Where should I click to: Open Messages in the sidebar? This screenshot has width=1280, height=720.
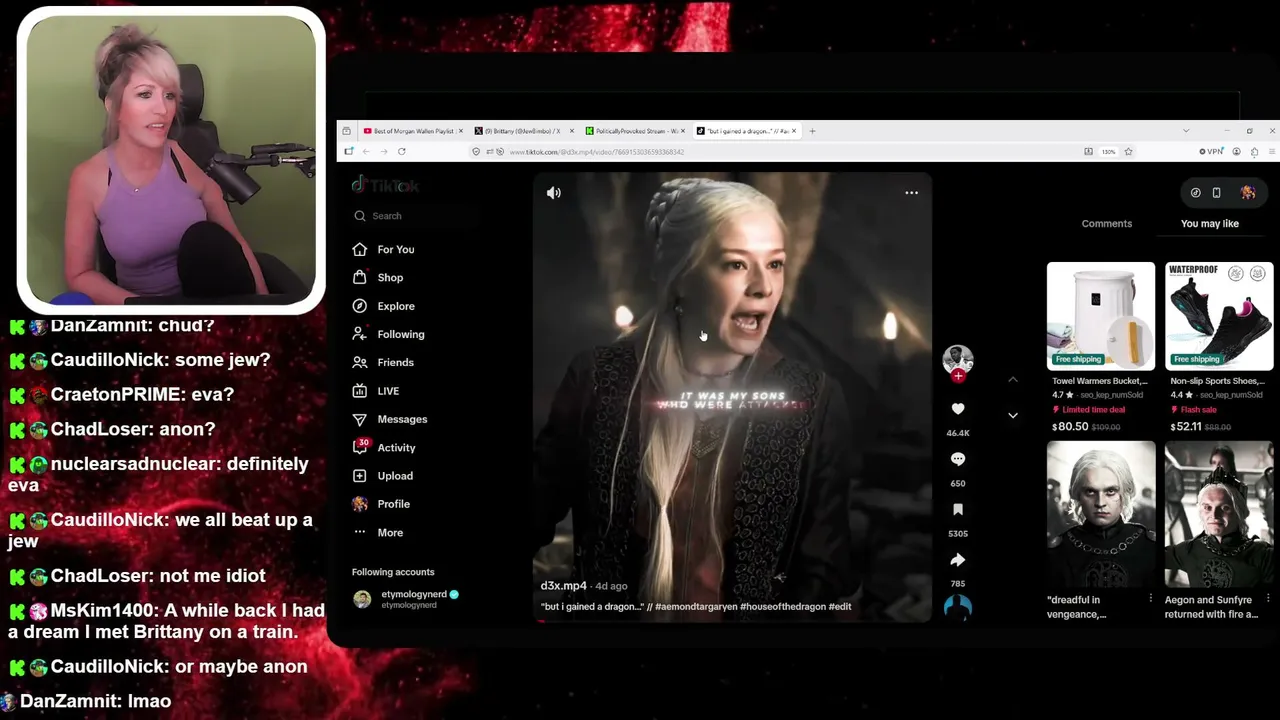tap(390, 419)
